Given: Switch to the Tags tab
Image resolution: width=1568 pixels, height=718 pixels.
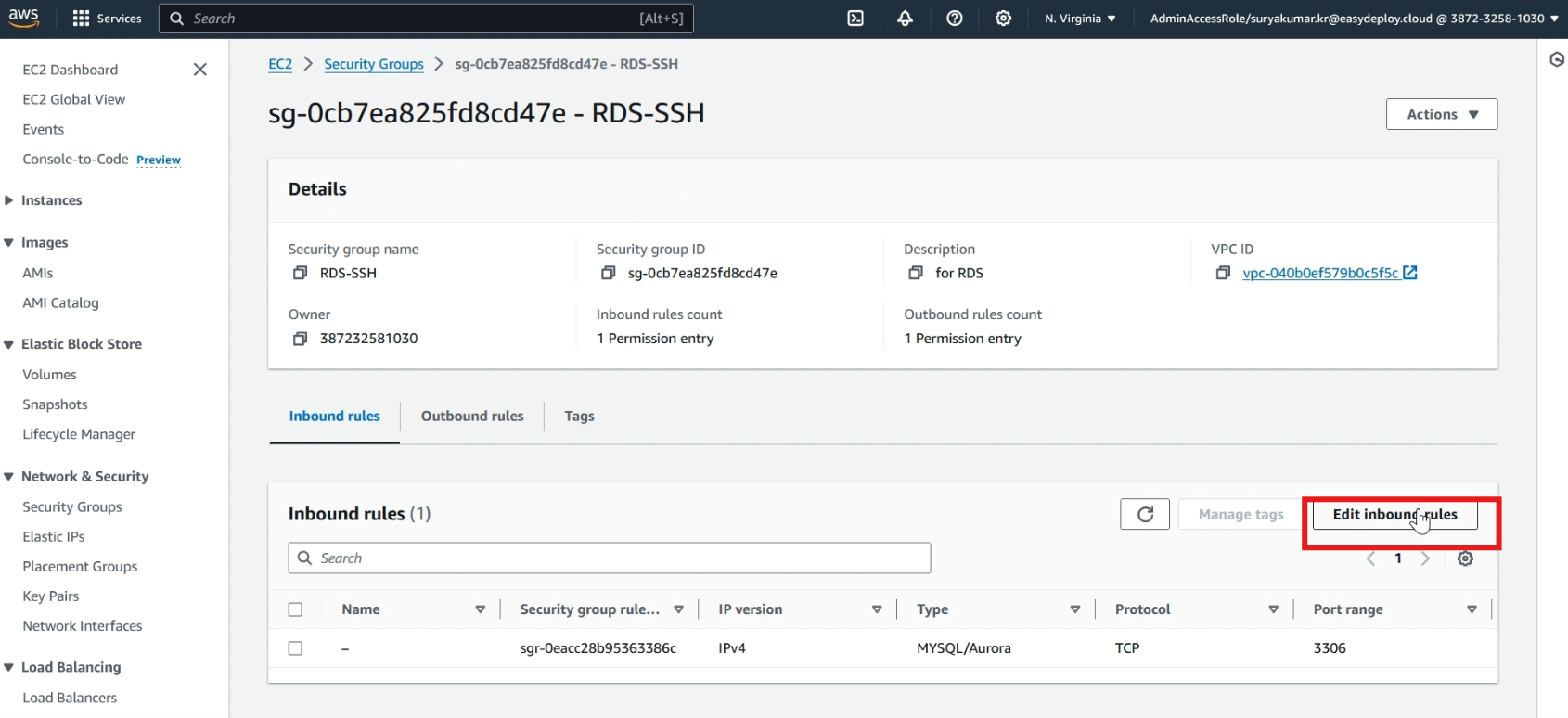Looking at the screenshot, I should [x=579, y=417].
